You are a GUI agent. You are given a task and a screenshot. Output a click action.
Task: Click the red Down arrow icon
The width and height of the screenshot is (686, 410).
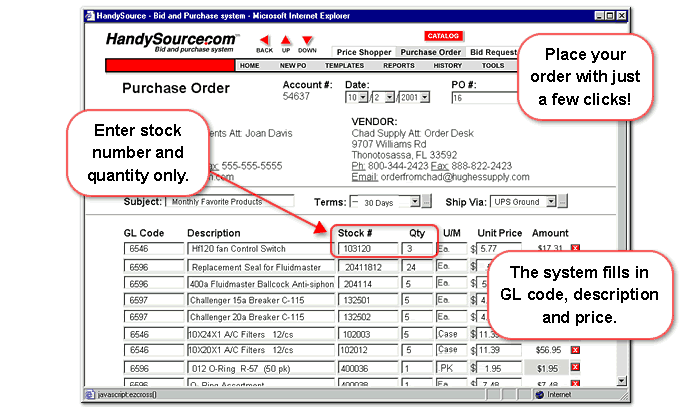point(307,40)
